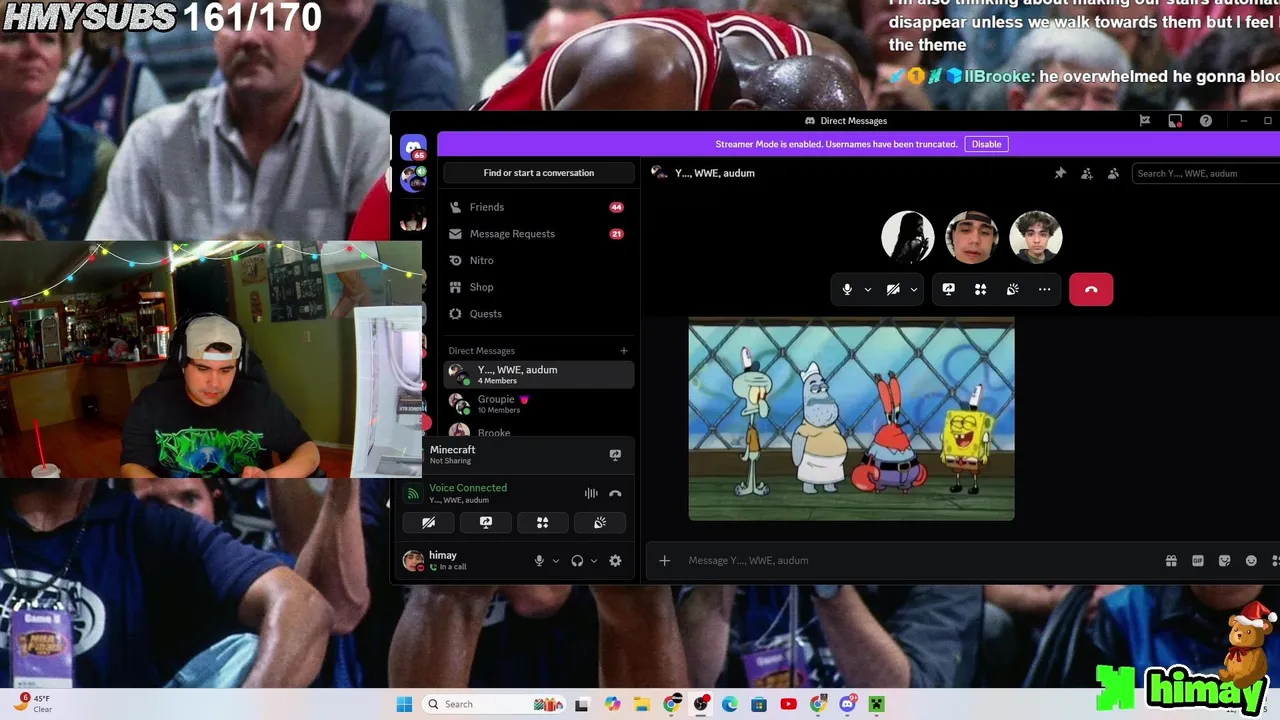Open User Settings gear icon

tap(615, 561)
